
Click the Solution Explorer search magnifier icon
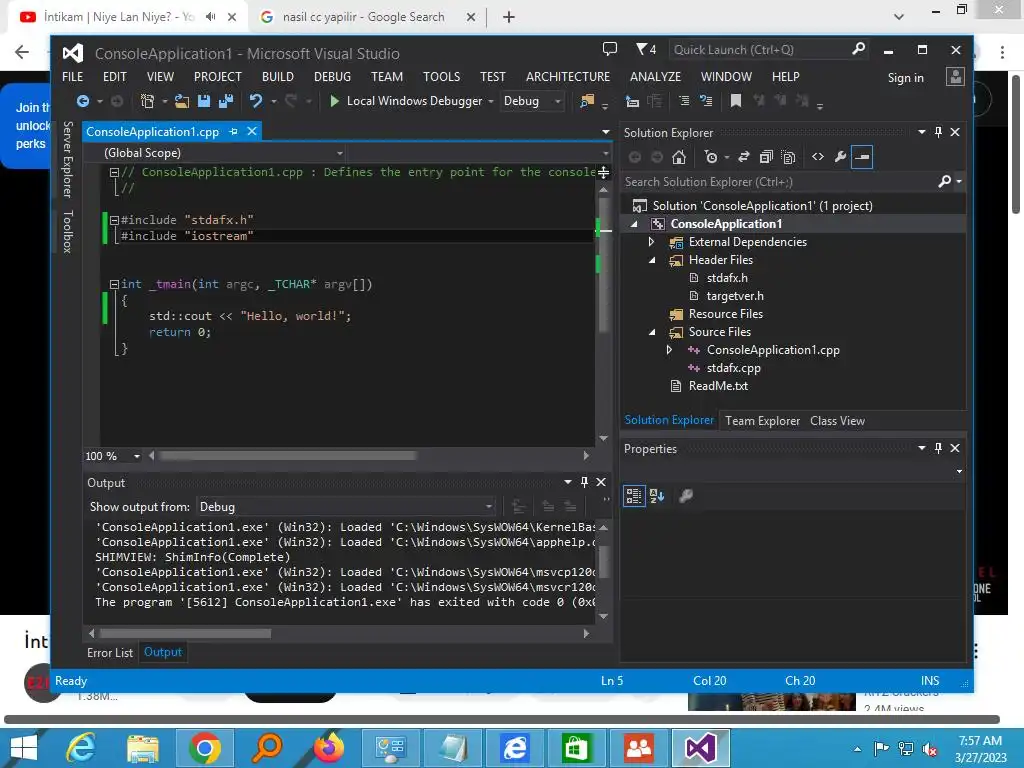944,182
